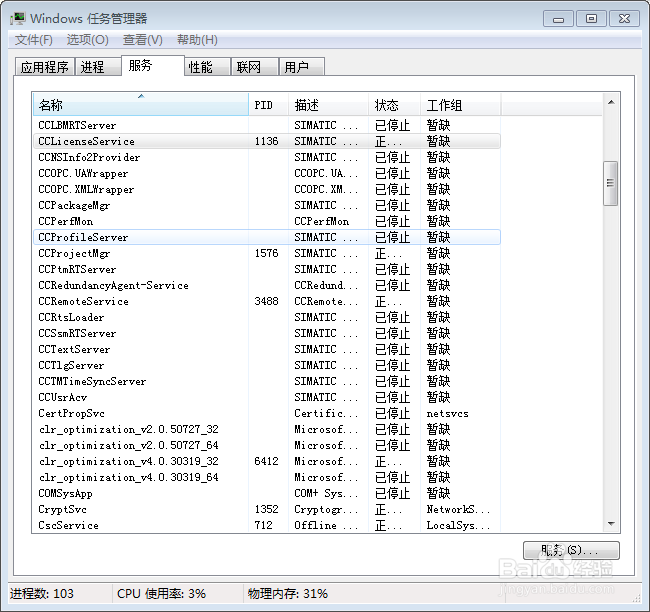Select the CCRemoteService row

267,301
